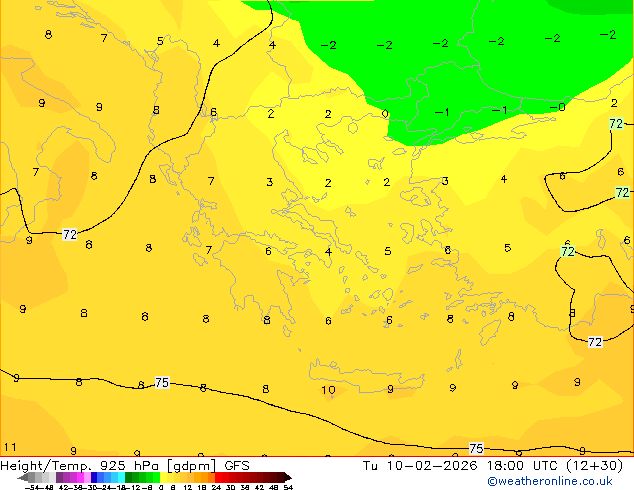The image size is (634, 490).
Task: Click the temperature value 10 near Crete
Action: point(328,390)
